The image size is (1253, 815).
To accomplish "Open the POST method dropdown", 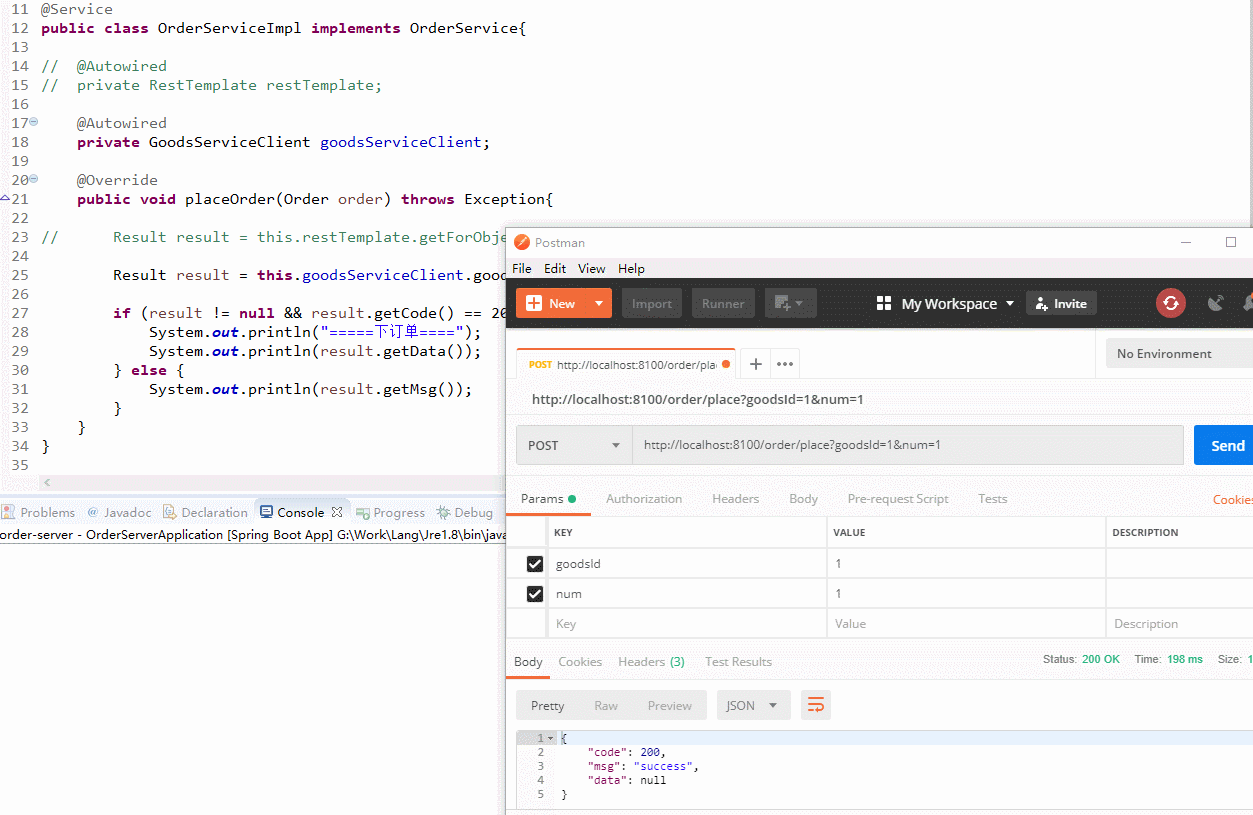I will pyautogui.click(x=574, y=445).
